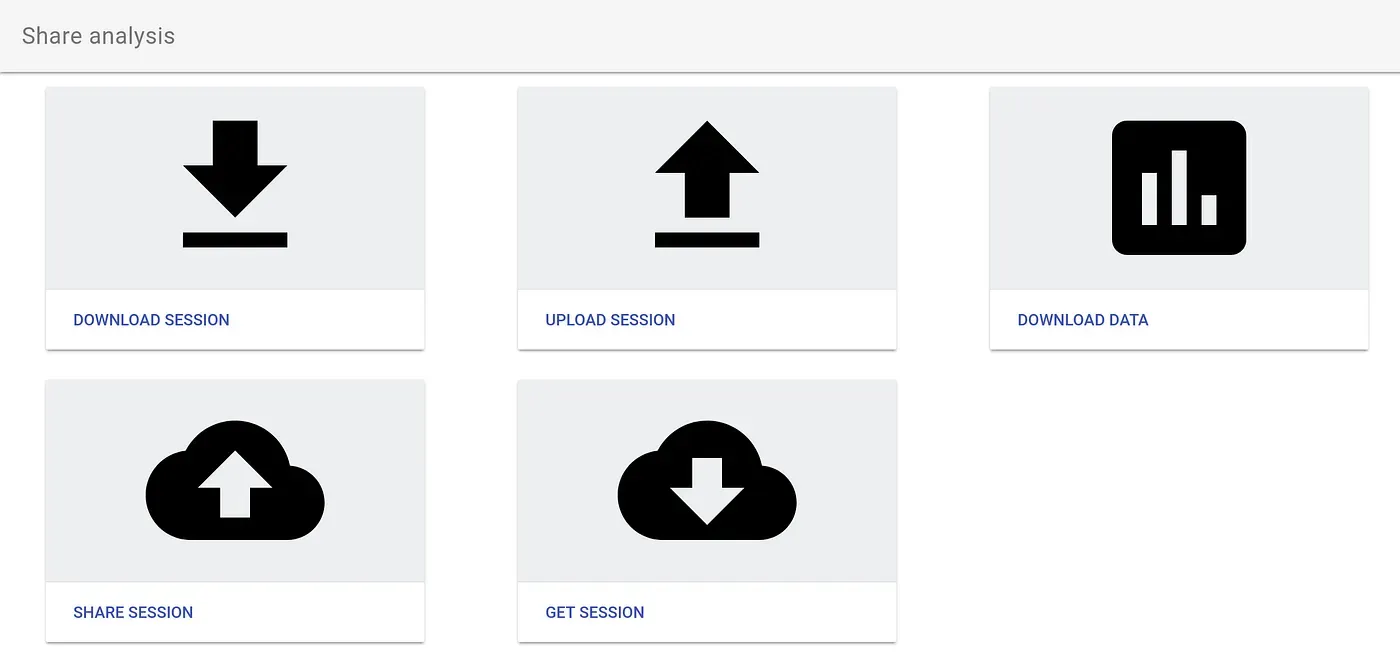Click the horizontal bar under the download arrow
Viewport: 1400px width, 656px height.
[x=235, y=240]
